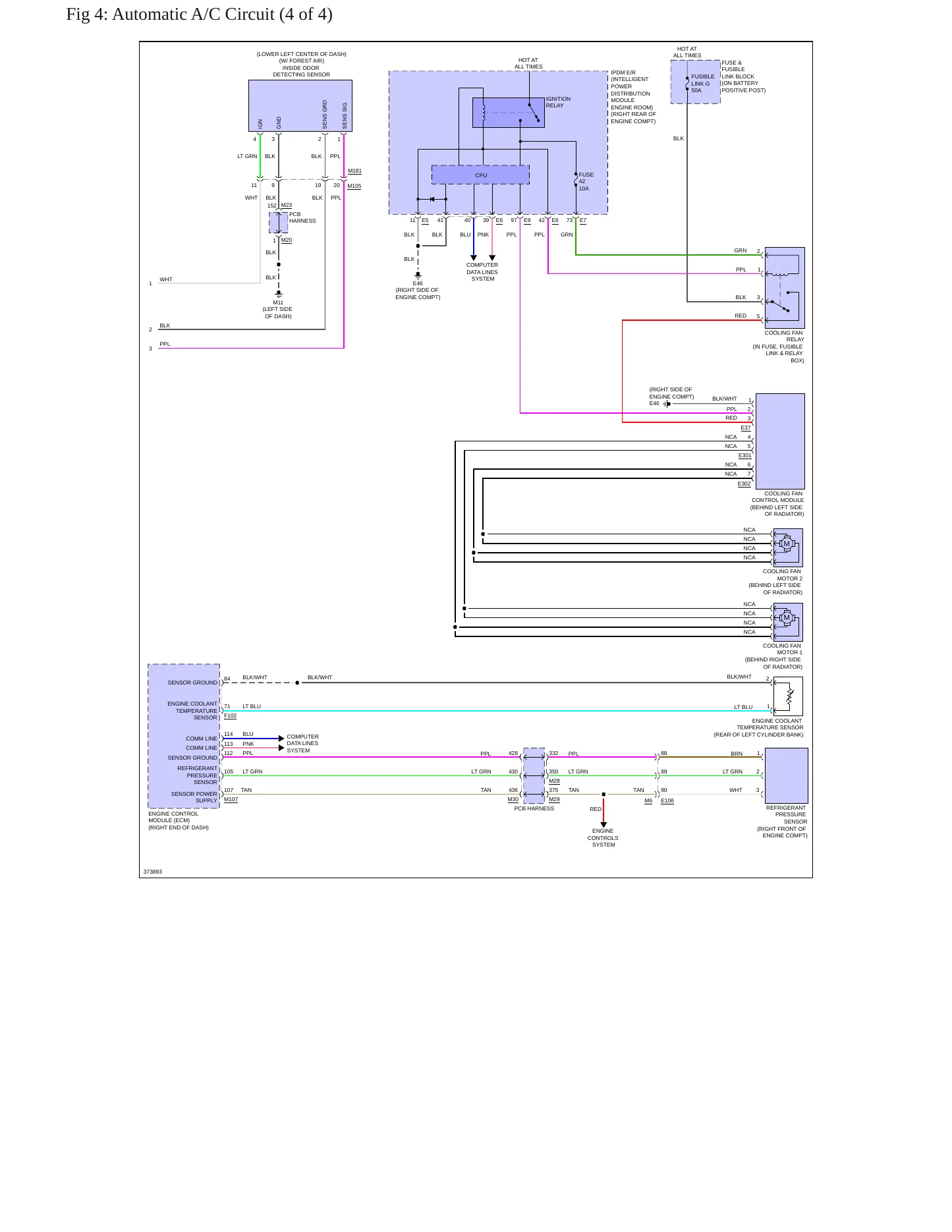Click the 'F102' connector label

click(231, 716)
